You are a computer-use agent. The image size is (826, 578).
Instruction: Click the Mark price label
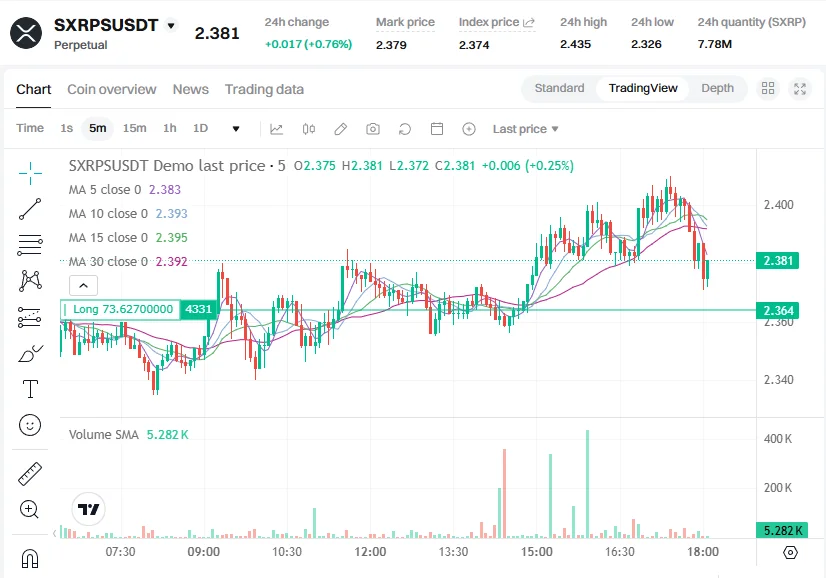pos(405,23)
